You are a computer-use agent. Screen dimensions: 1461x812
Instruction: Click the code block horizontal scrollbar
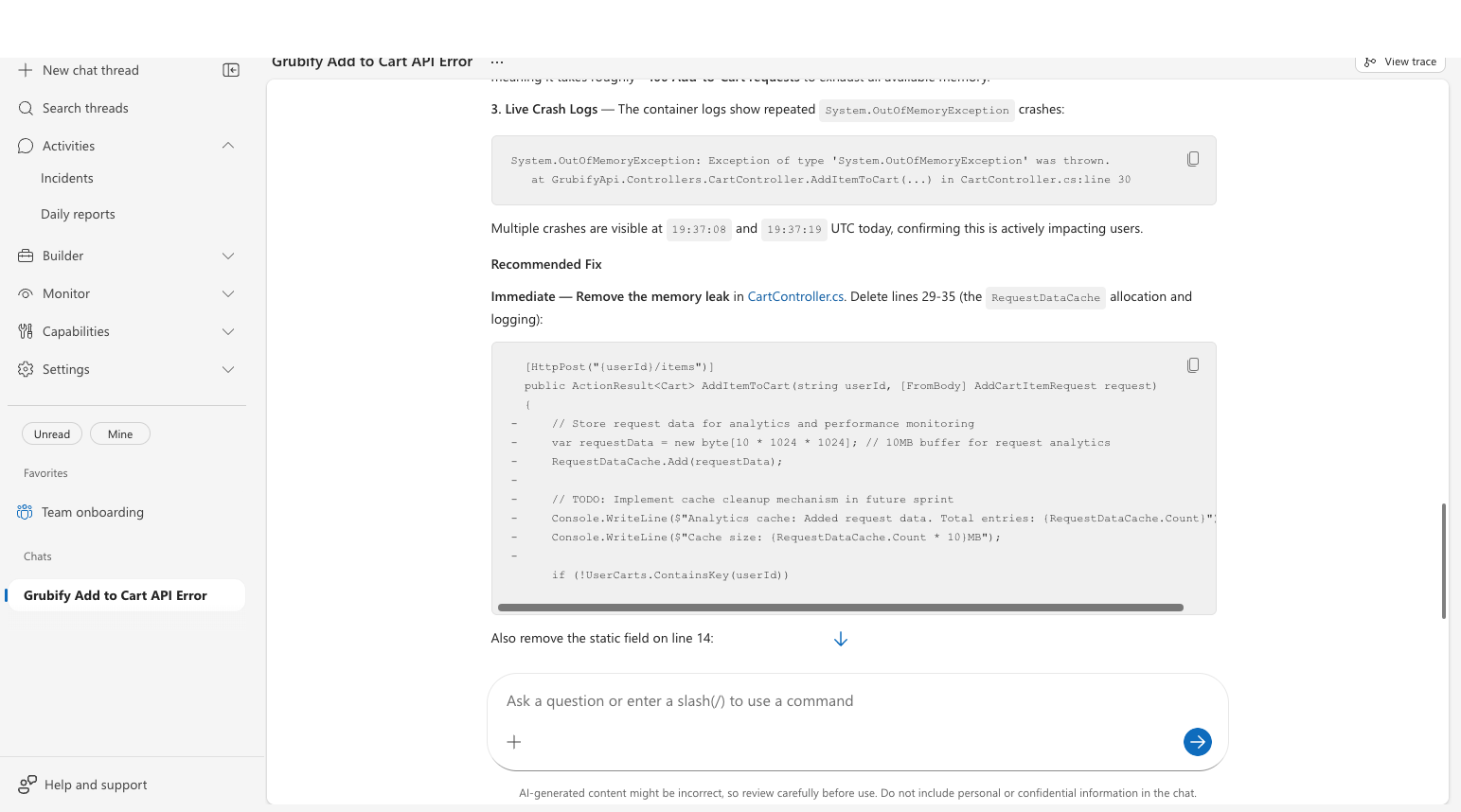pyautogui.click(x=841, y=608)
